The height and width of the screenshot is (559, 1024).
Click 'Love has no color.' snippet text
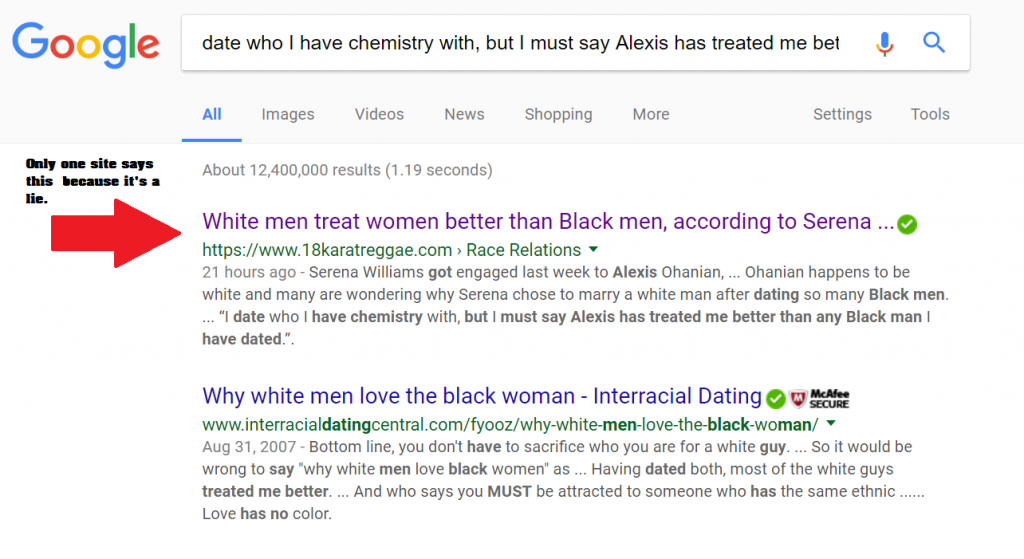[x=267, y=514]
